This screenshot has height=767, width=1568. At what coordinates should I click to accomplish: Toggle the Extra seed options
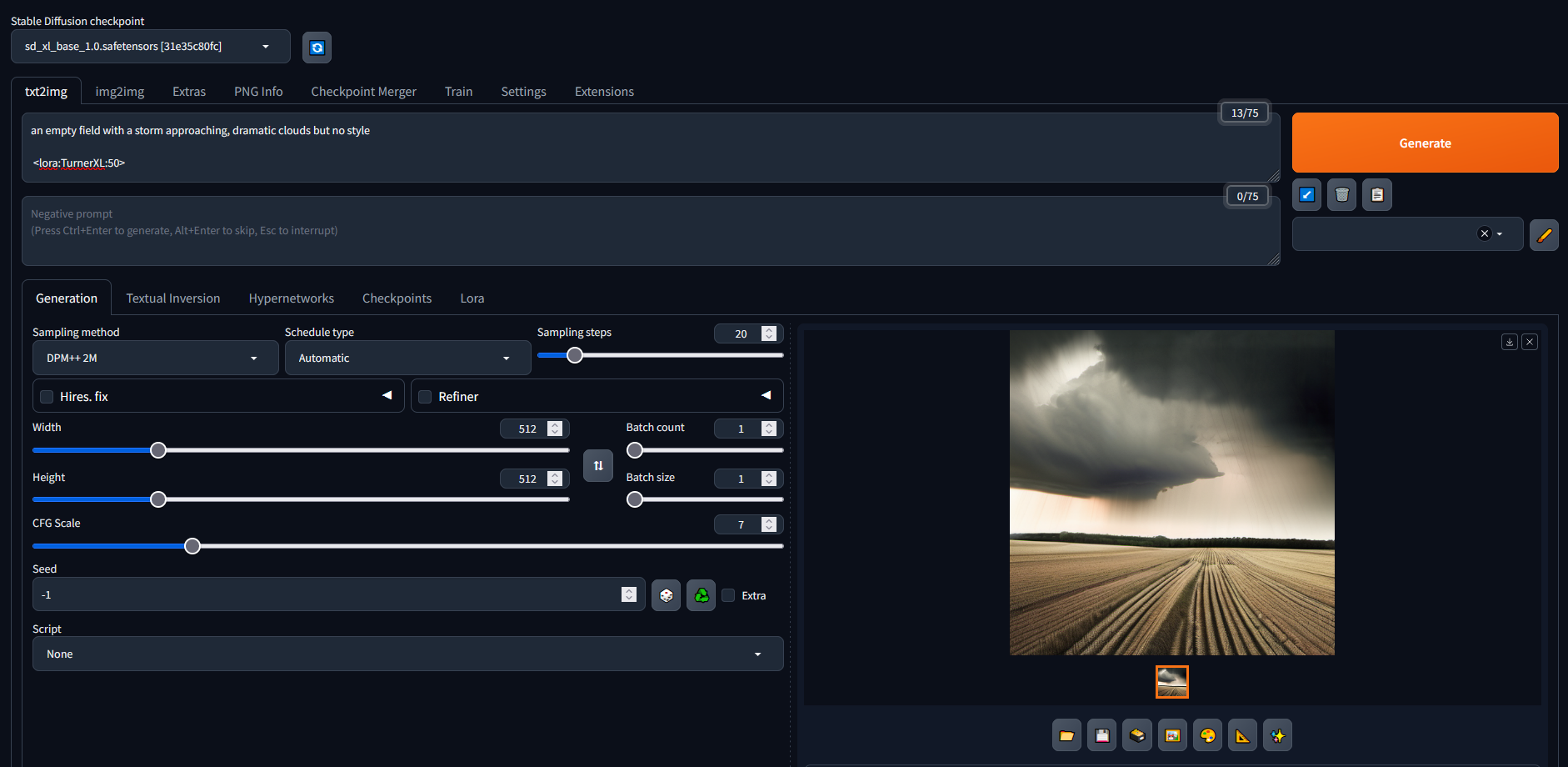(x=729, y=595)
